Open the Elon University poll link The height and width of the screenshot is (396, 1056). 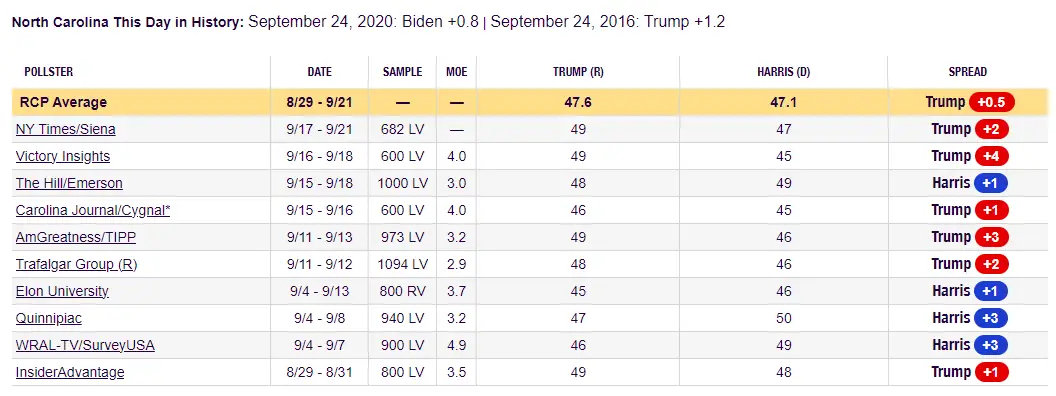[62, 291]
